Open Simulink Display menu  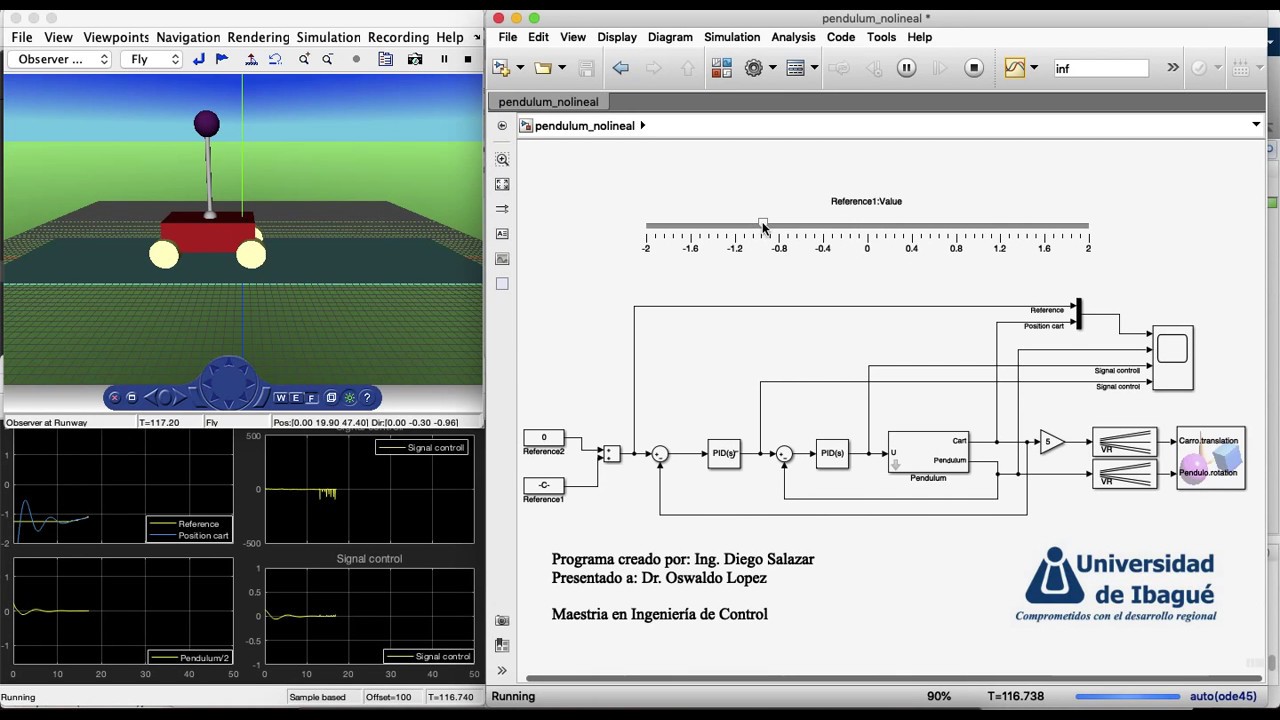pyautogui.click(x=617, y=37)
